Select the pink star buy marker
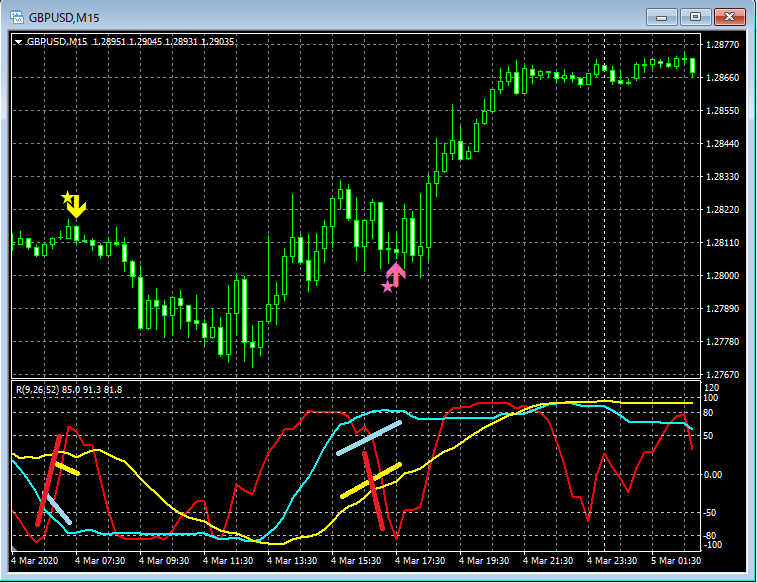 (387, 288)
